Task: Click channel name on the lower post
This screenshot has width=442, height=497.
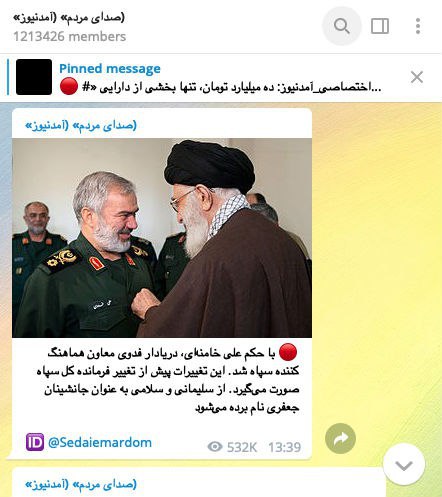Action: point(81,484)
